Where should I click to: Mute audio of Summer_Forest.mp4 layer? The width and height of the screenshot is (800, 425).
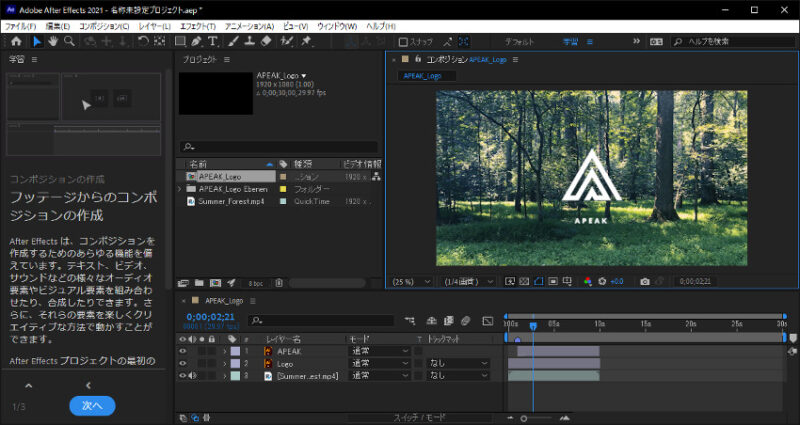click(192, 376)
